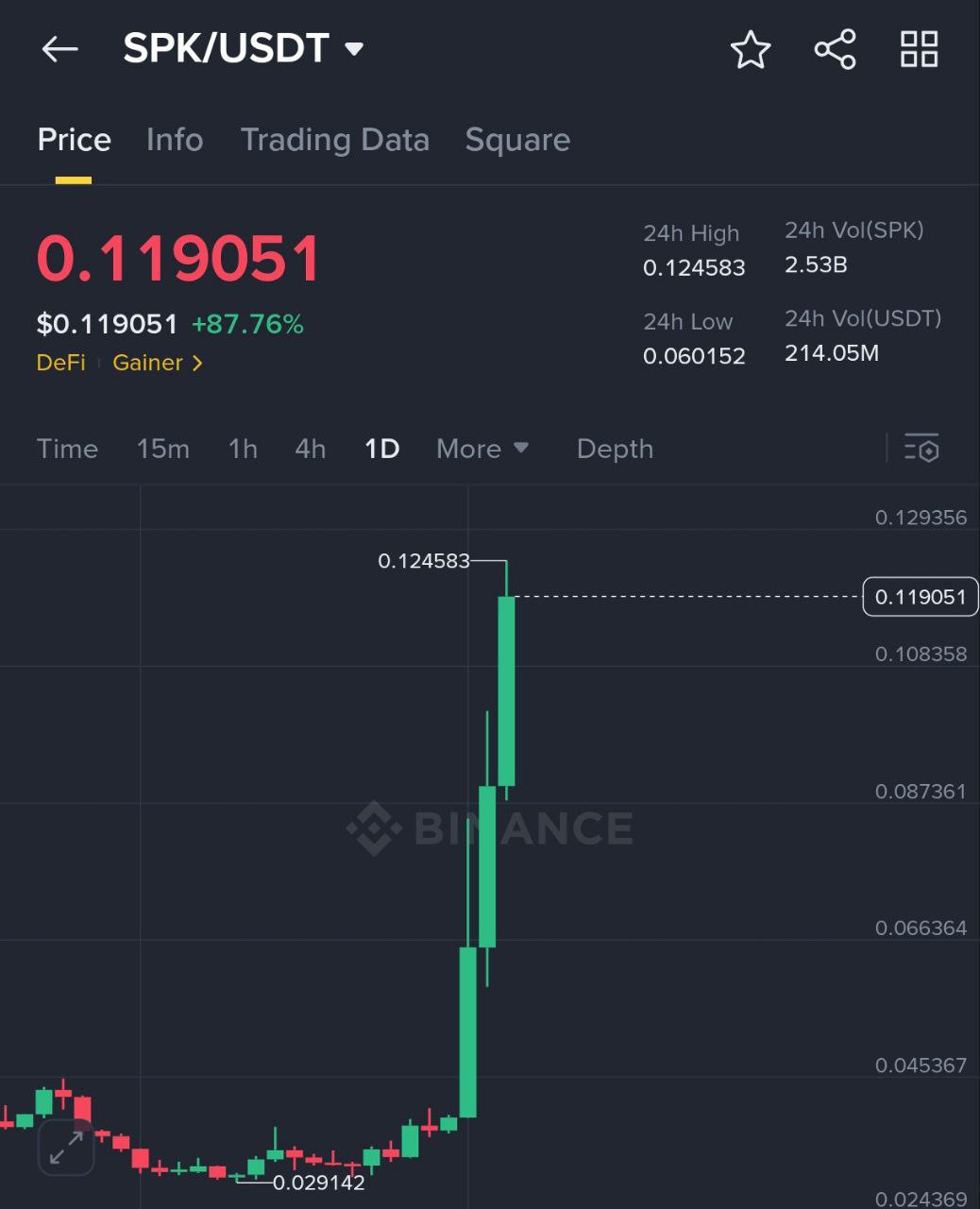
Task: Open the SPK/USDT pair dropdown arrow
Action: pos(354,48)
